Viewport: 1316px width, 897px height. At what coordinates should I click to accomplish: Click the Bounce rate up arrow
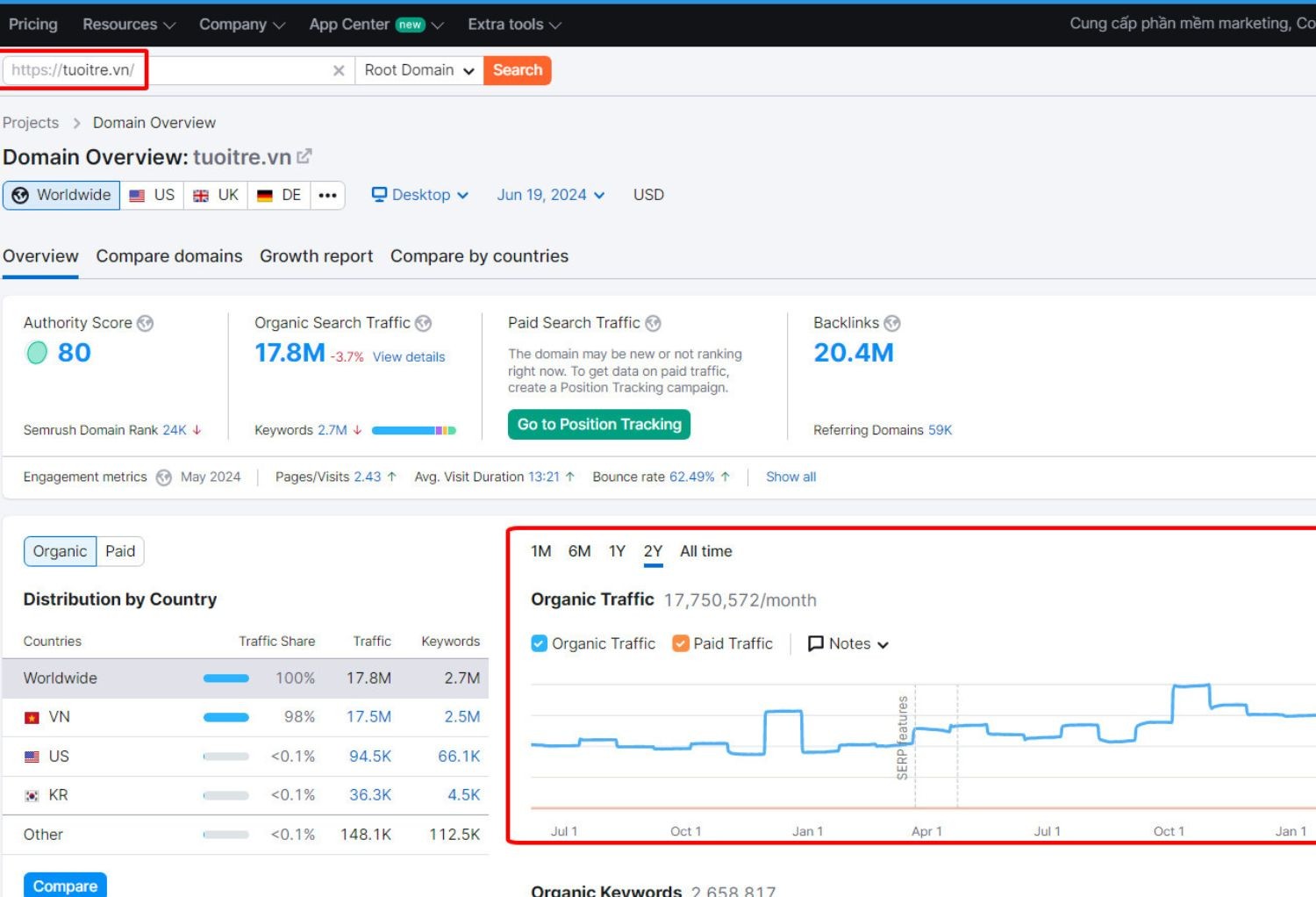726,477
